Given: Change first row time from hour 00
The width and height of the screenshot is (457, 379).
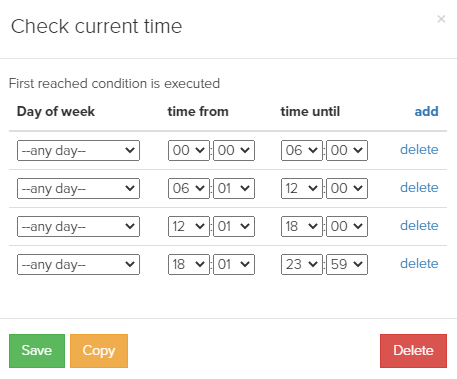Looking at the screenshot, I should pos(189,150).
